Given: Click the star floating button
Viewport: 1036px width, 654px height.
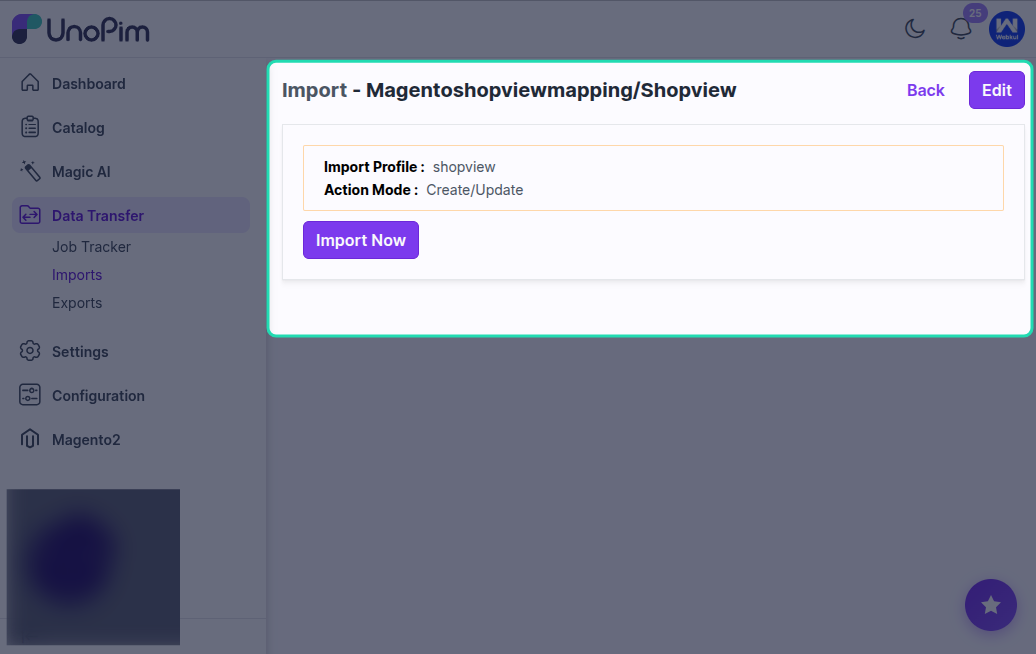Looking at the screenshot, I should (990, 605).
